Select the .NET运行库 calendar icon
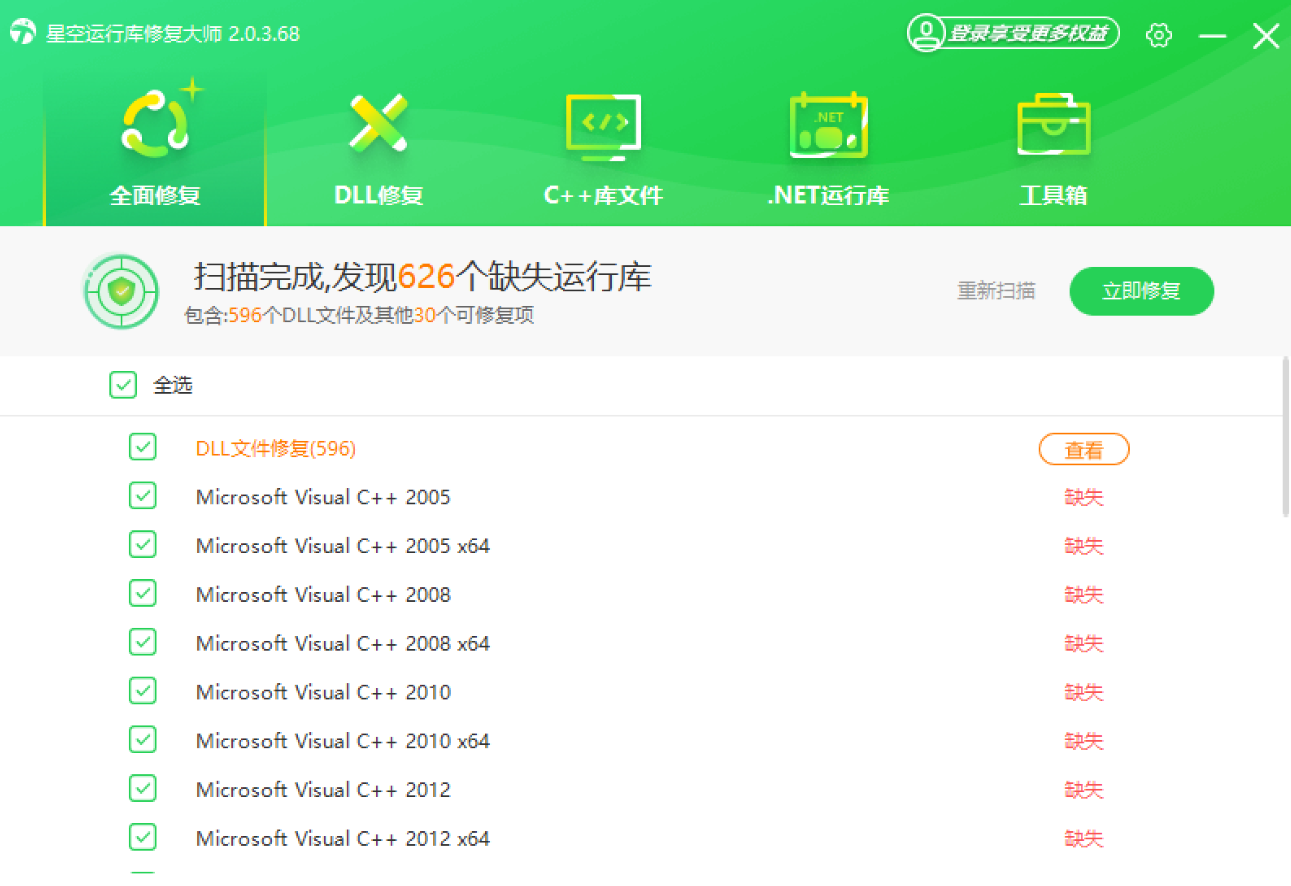 pyautogui.click(x=828, y=125)
